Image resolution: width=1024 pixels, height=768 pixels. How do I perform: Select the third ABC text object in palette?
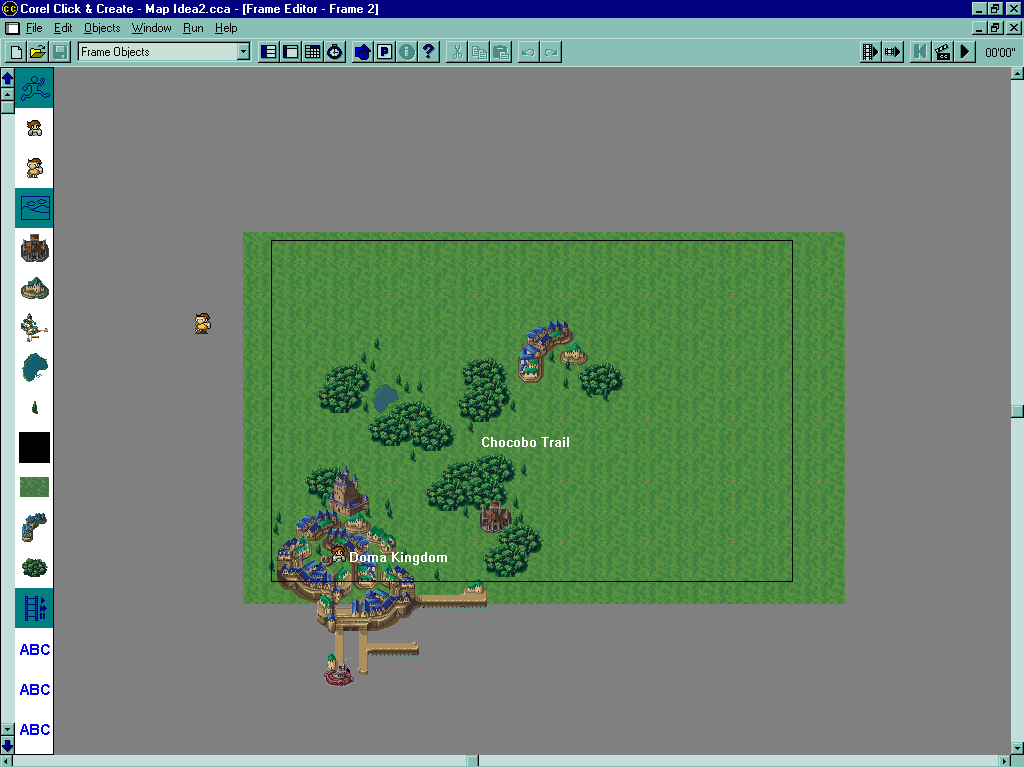35,729
